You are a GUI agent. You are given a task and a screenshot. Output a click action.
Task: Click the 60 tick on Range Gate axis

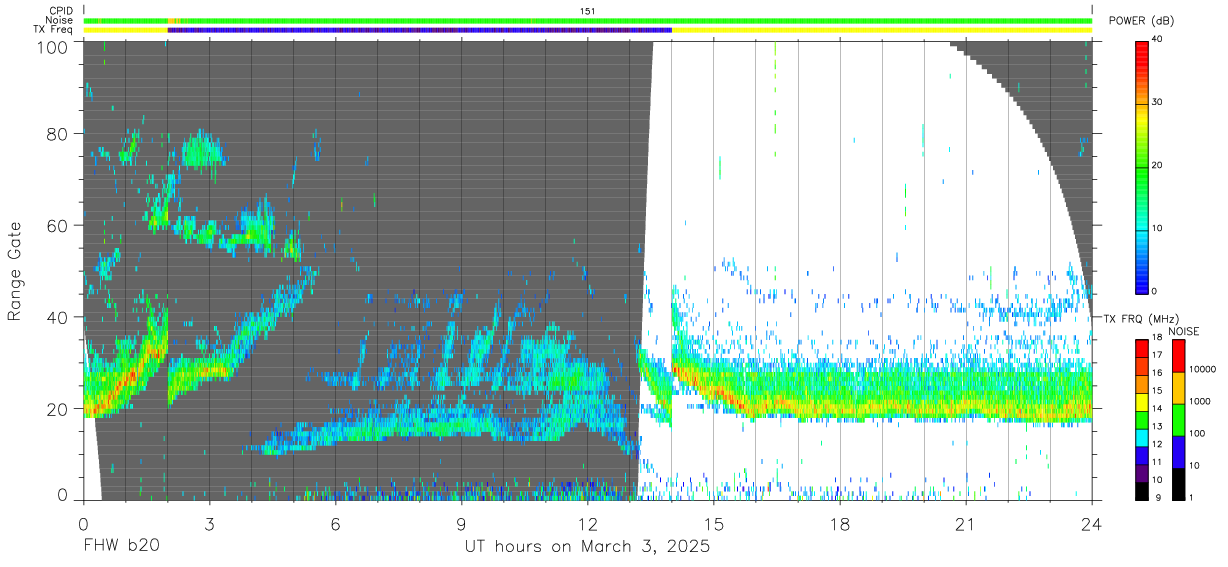click(58, 226)
